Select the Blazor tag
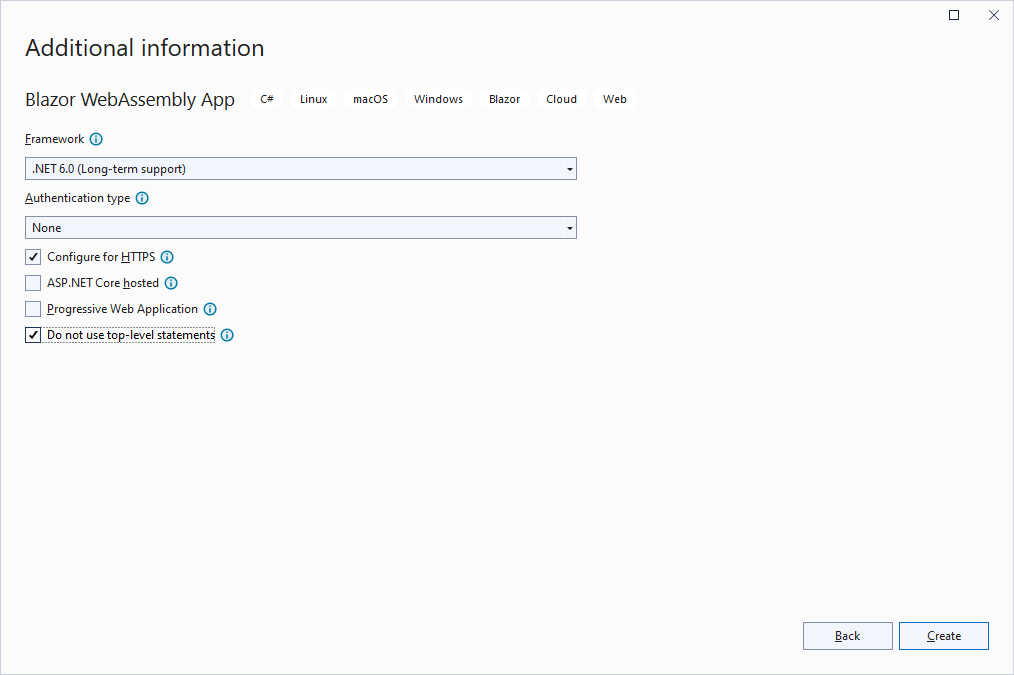The image size is (1014, 675). (x=504, y=98)
